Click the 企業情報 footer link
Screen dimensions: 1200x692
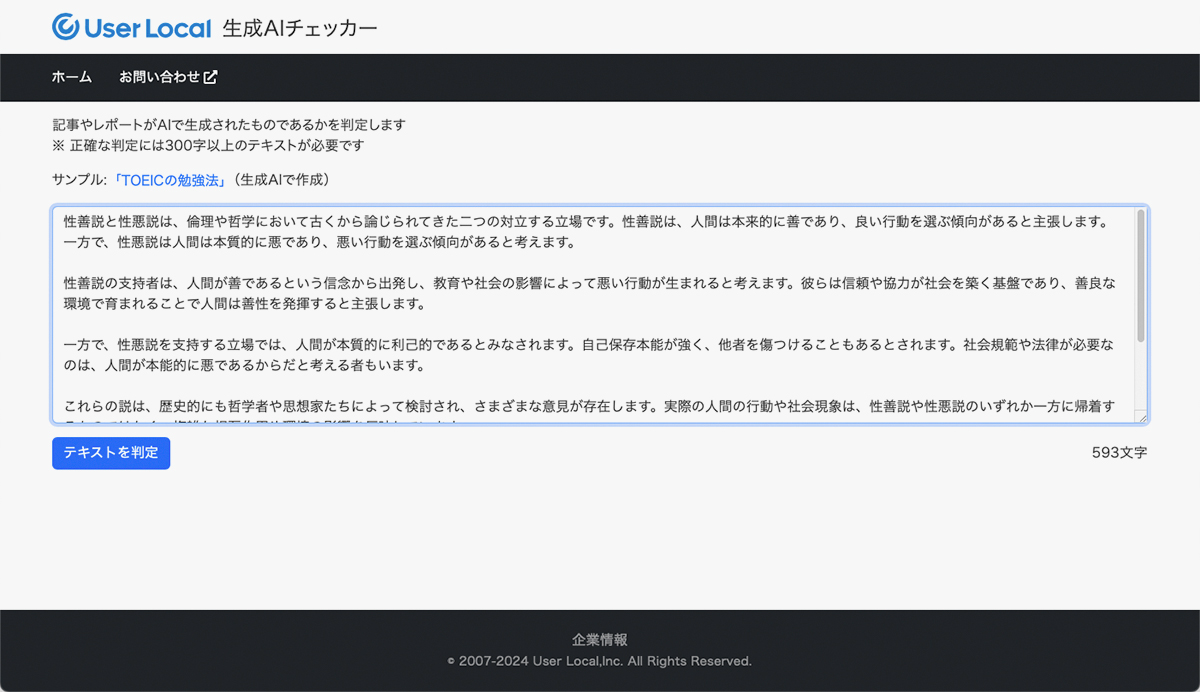coord(600,640)
